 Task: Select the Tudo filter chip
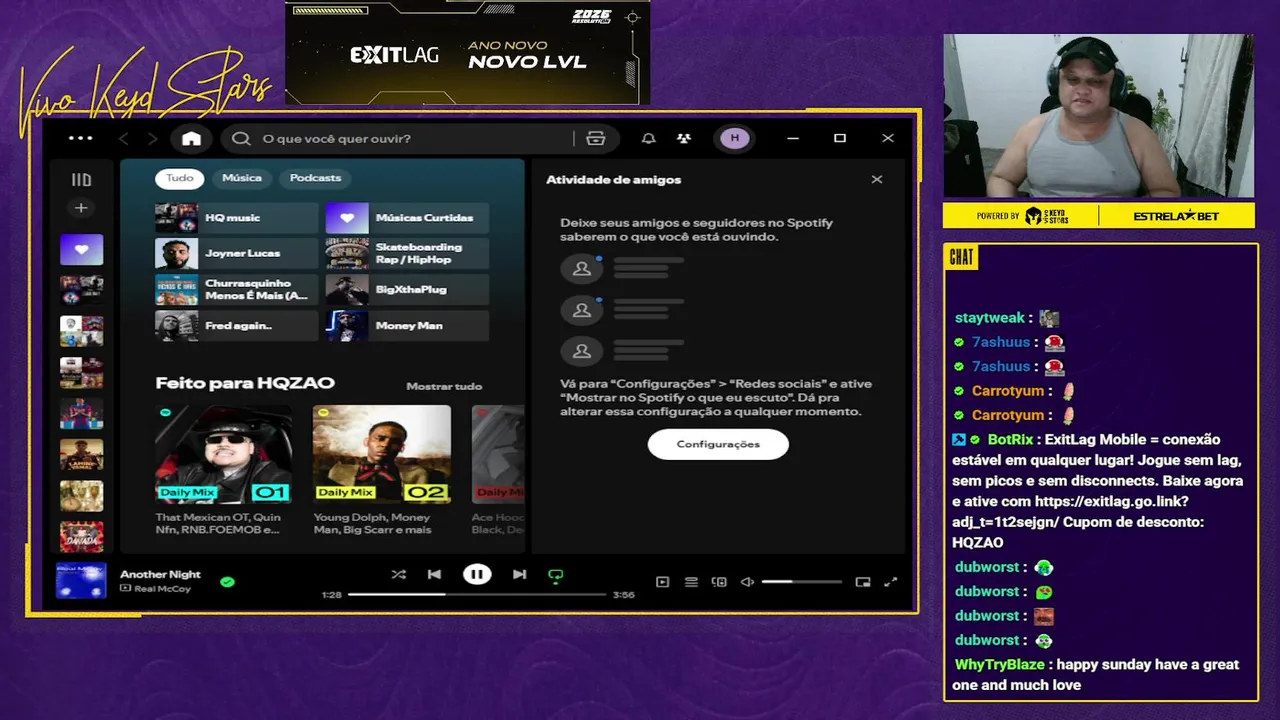click(x=180, y=178)
